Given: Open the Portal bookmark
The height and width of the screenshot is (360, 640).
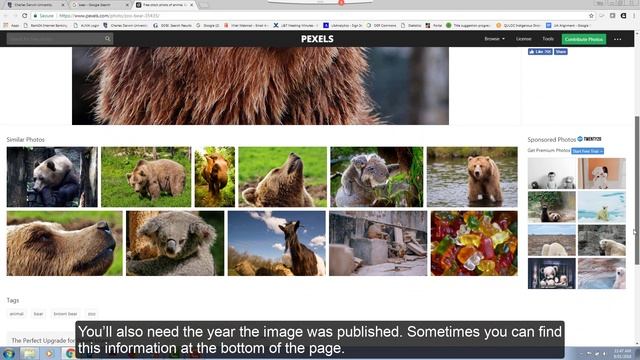Looking at the screenshot, I should pyautogui.click(x=434, y=25).
